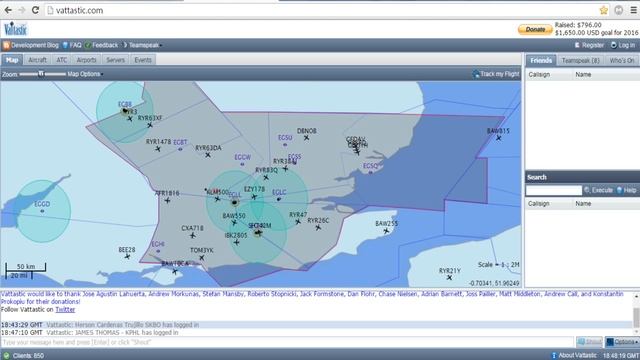
Task: Open the FAQ link
Action: (x=72, y=45)
